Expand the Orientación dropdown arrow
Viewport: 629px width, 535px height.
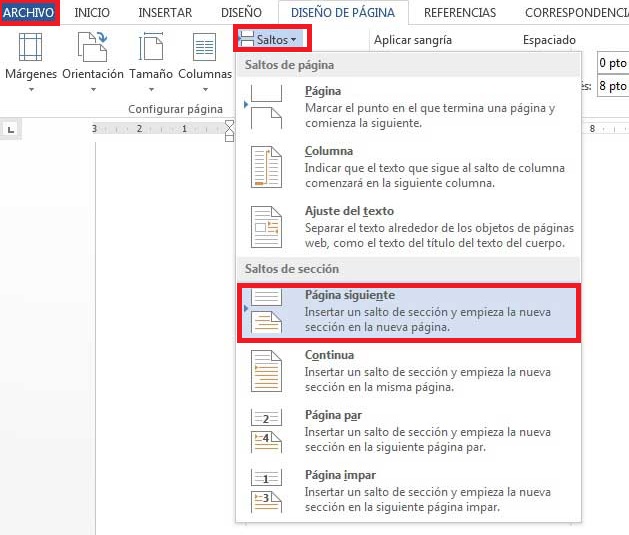[93, 90]
